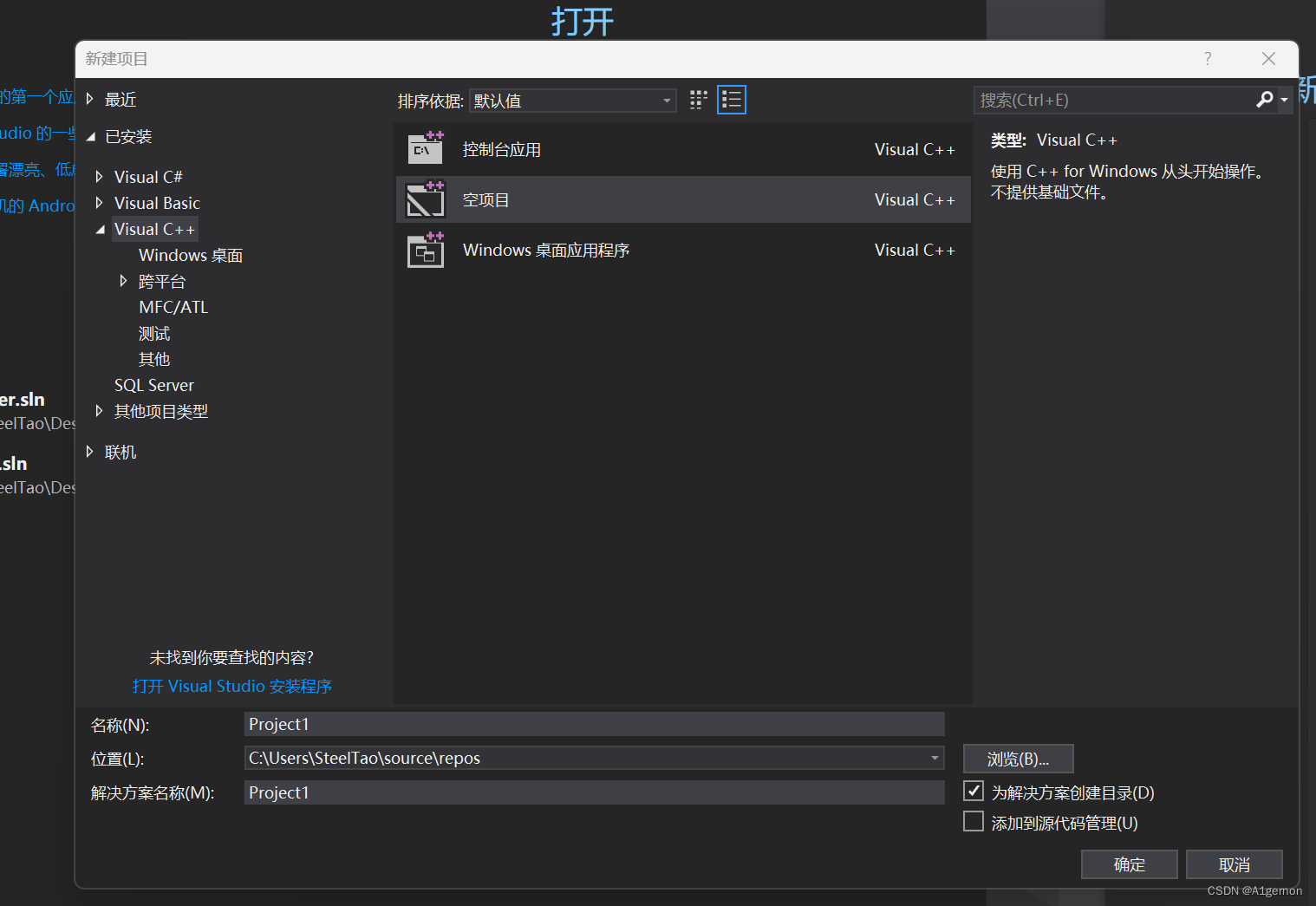Select SQL Server in the tree
The image size is (1316, 906).
pos(154,385)
